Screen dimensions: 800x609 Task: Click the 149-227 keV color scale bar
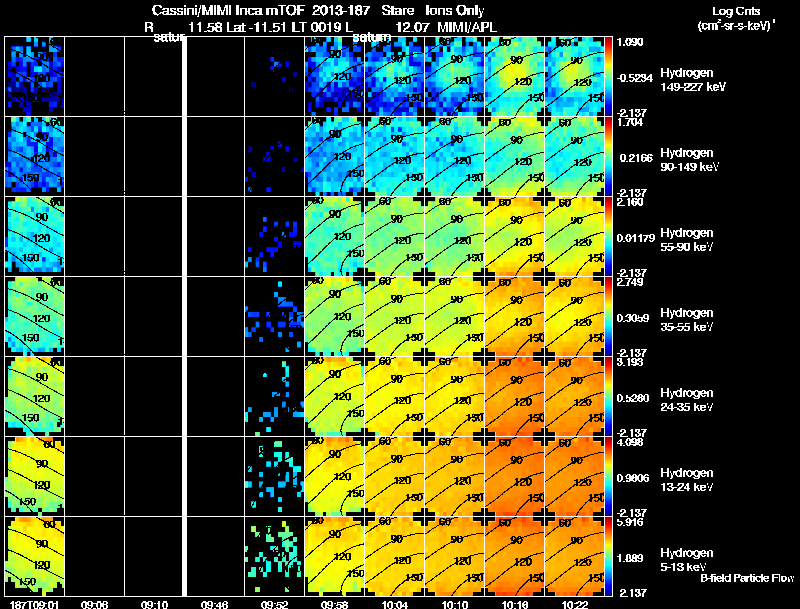(x=608, y=76)
